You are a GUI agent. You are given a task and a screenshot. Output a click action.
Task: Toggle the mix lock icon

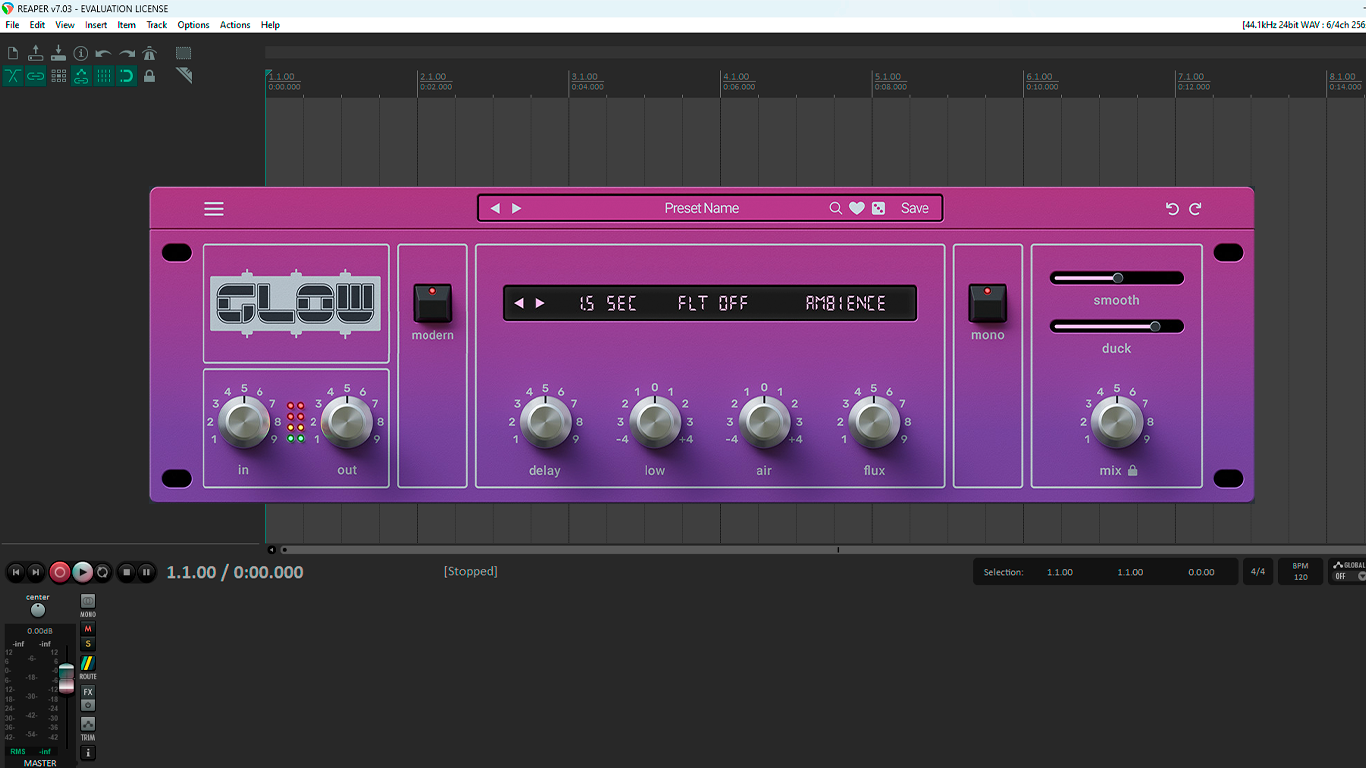[x=1133, y=470]
